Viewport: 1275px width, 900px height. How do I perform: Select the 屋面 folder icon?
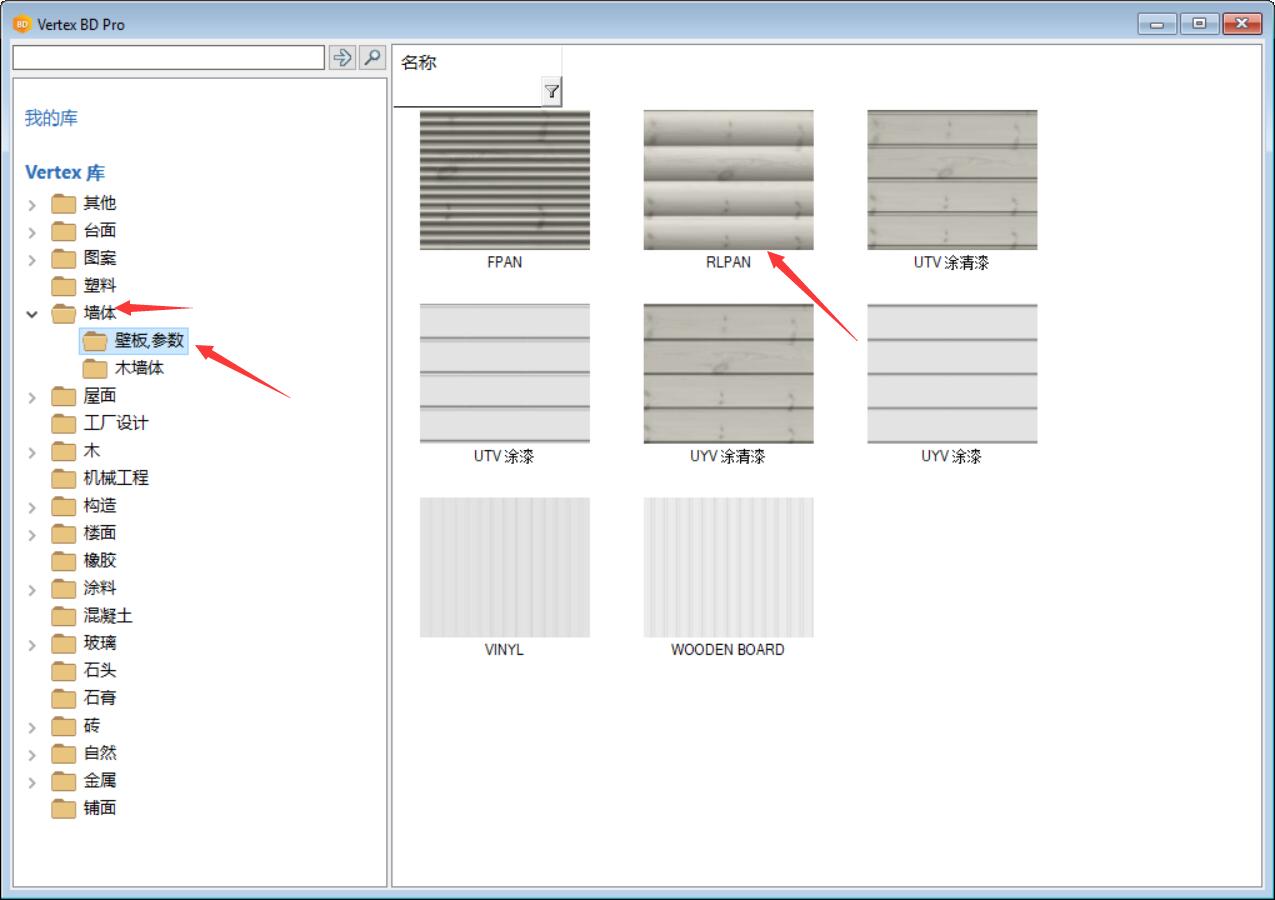(64, 396)
